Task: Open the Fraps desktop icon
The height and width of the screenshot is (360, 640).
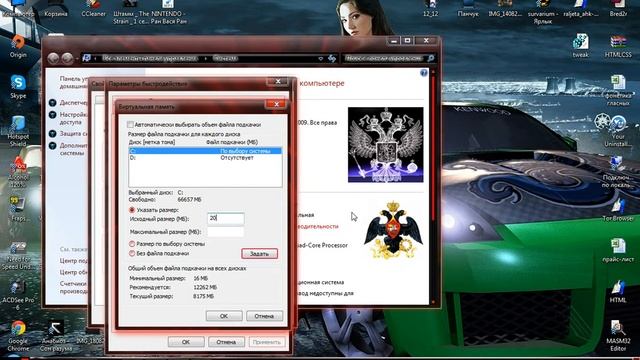Action: tap(18, 209)
